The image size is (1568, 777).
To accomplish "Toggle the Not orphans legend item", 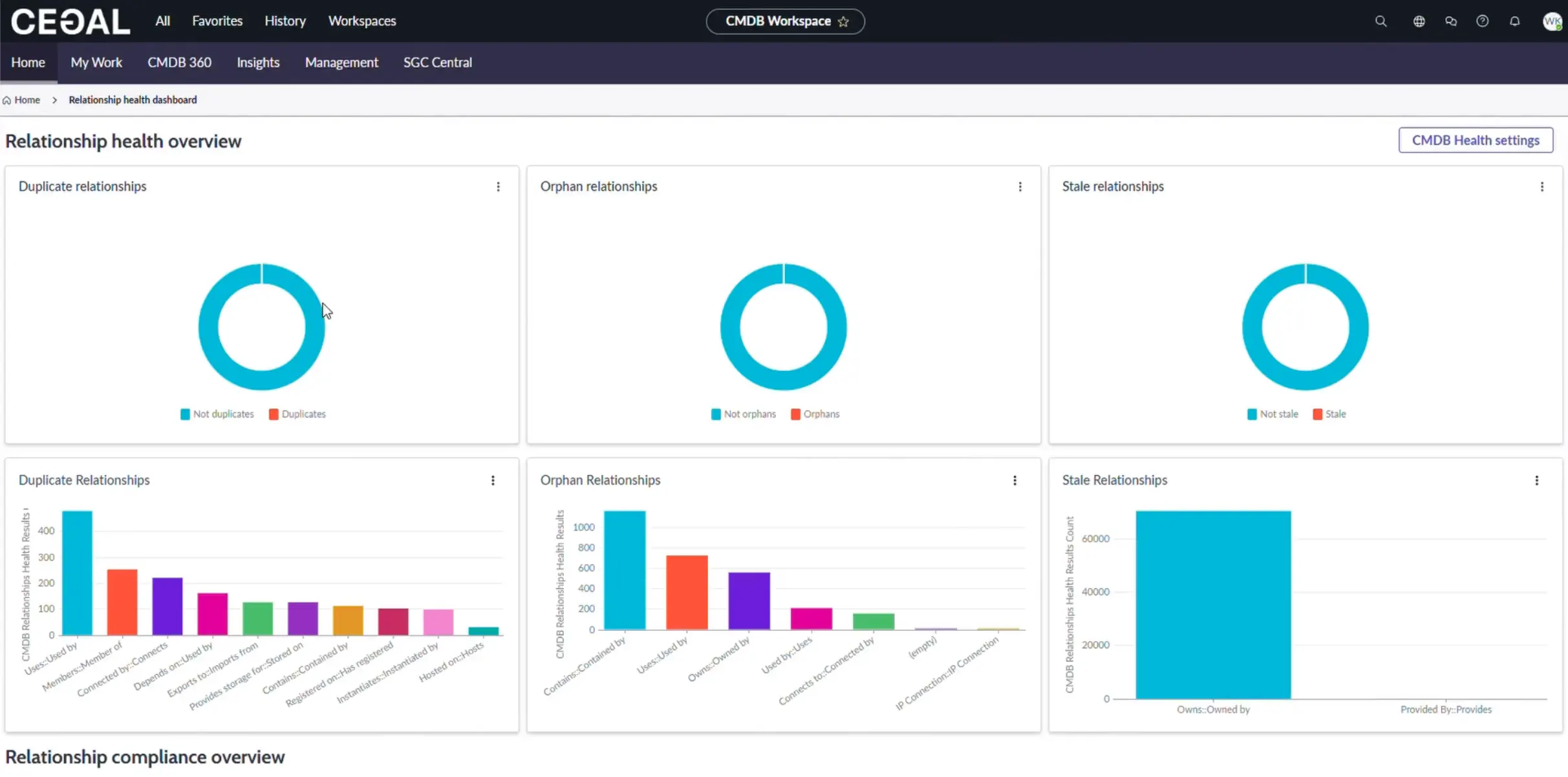I will coord(749,414).
